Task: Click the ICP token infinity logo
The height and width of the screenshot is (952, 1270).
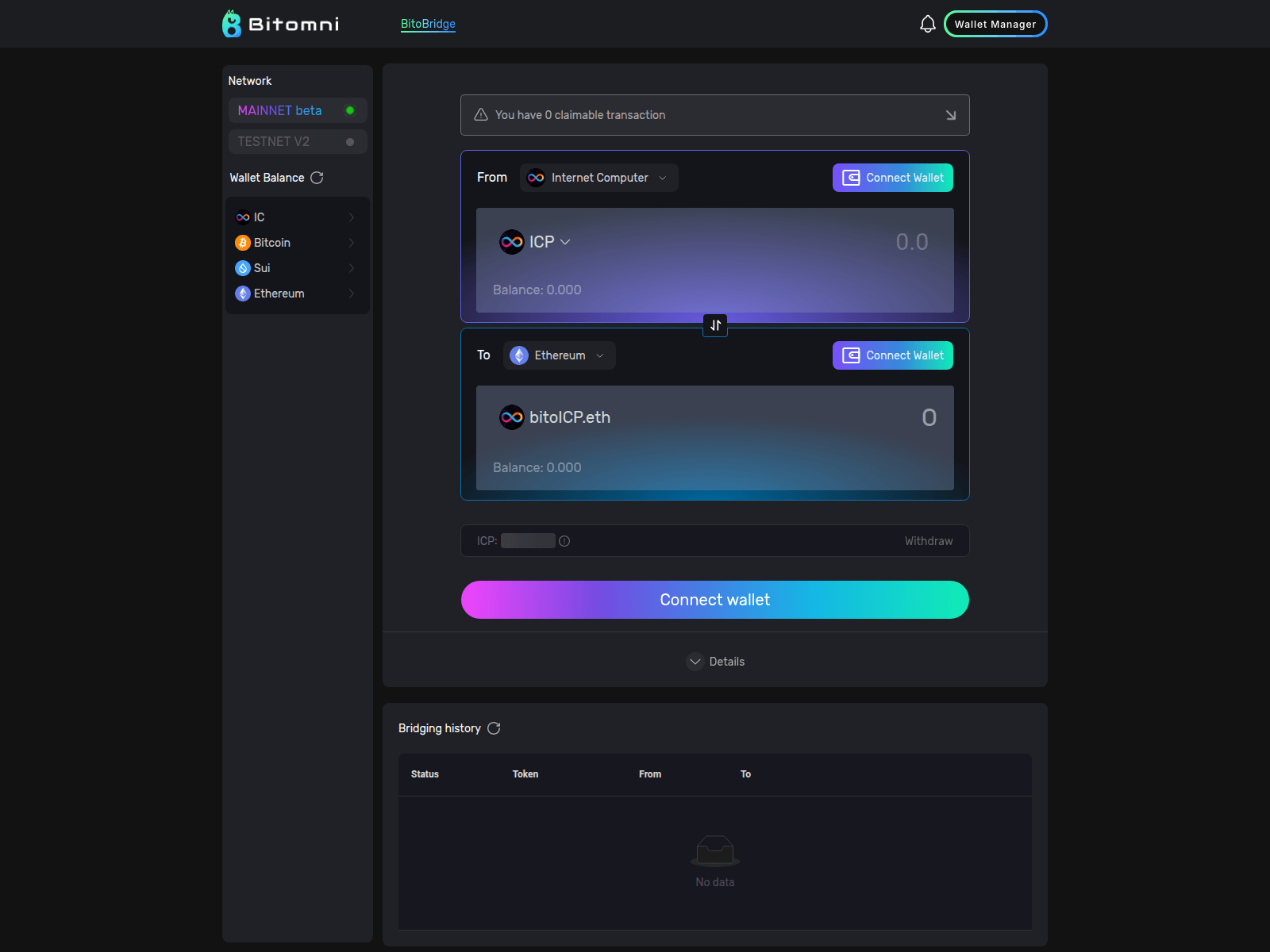Action: pyautogui.click(x=512, y=242)
